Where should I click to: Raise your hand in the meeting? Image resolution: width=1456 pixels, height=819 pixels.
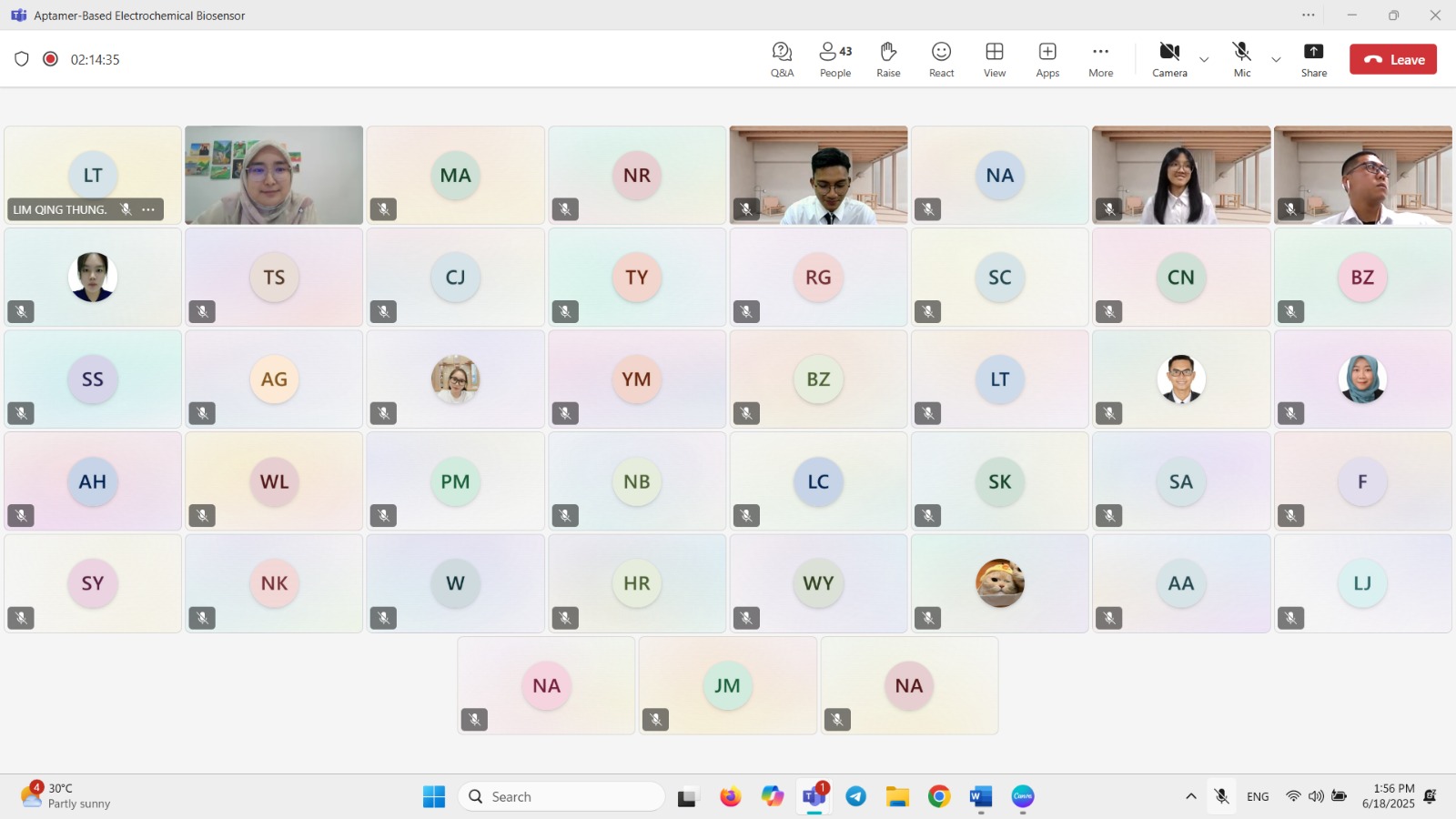888,59
